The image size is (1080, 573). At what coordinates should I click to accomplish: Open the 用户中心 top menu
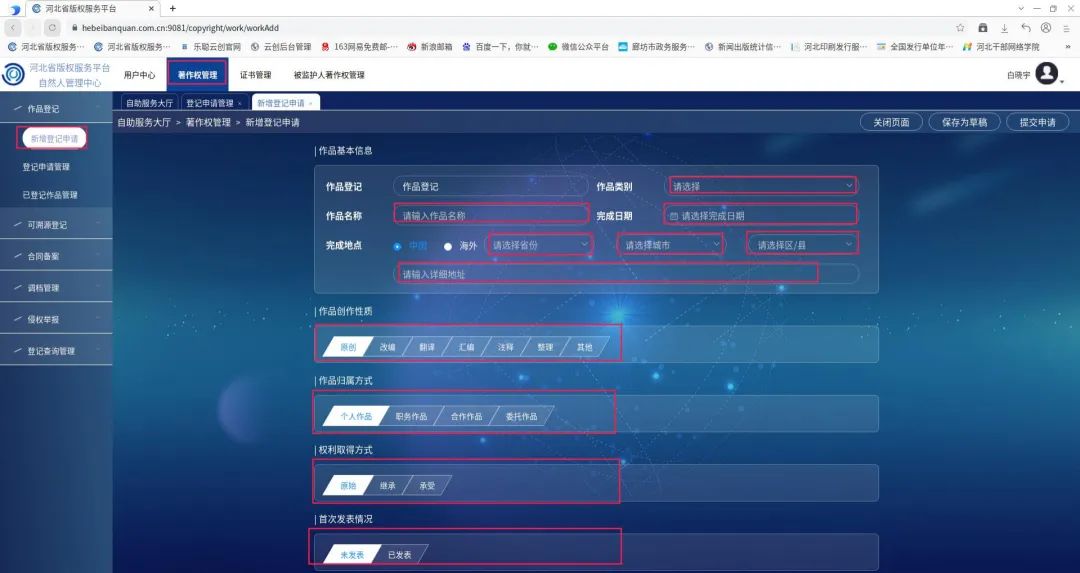click(139, 74)
